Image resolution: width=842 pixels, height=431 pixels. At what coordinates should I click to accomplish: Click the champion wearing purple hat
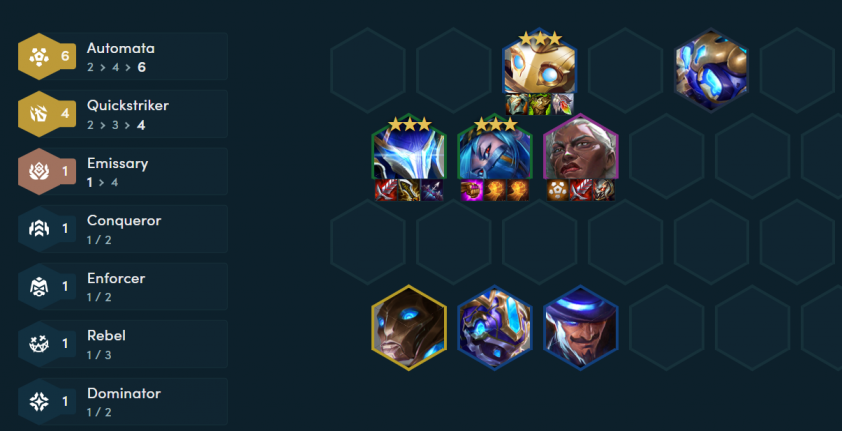pyautogui.click(x=580, y=327)
